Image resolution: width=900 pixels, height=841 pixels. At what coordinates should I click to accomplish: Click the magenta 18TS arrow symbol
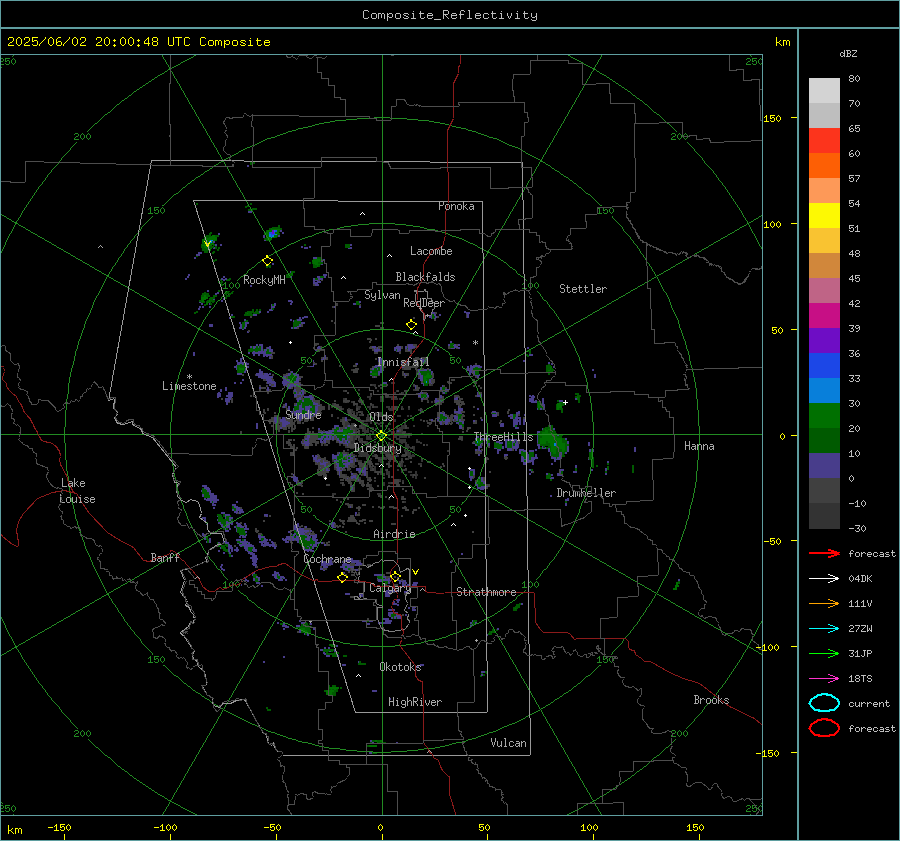(x=824, y=678)
